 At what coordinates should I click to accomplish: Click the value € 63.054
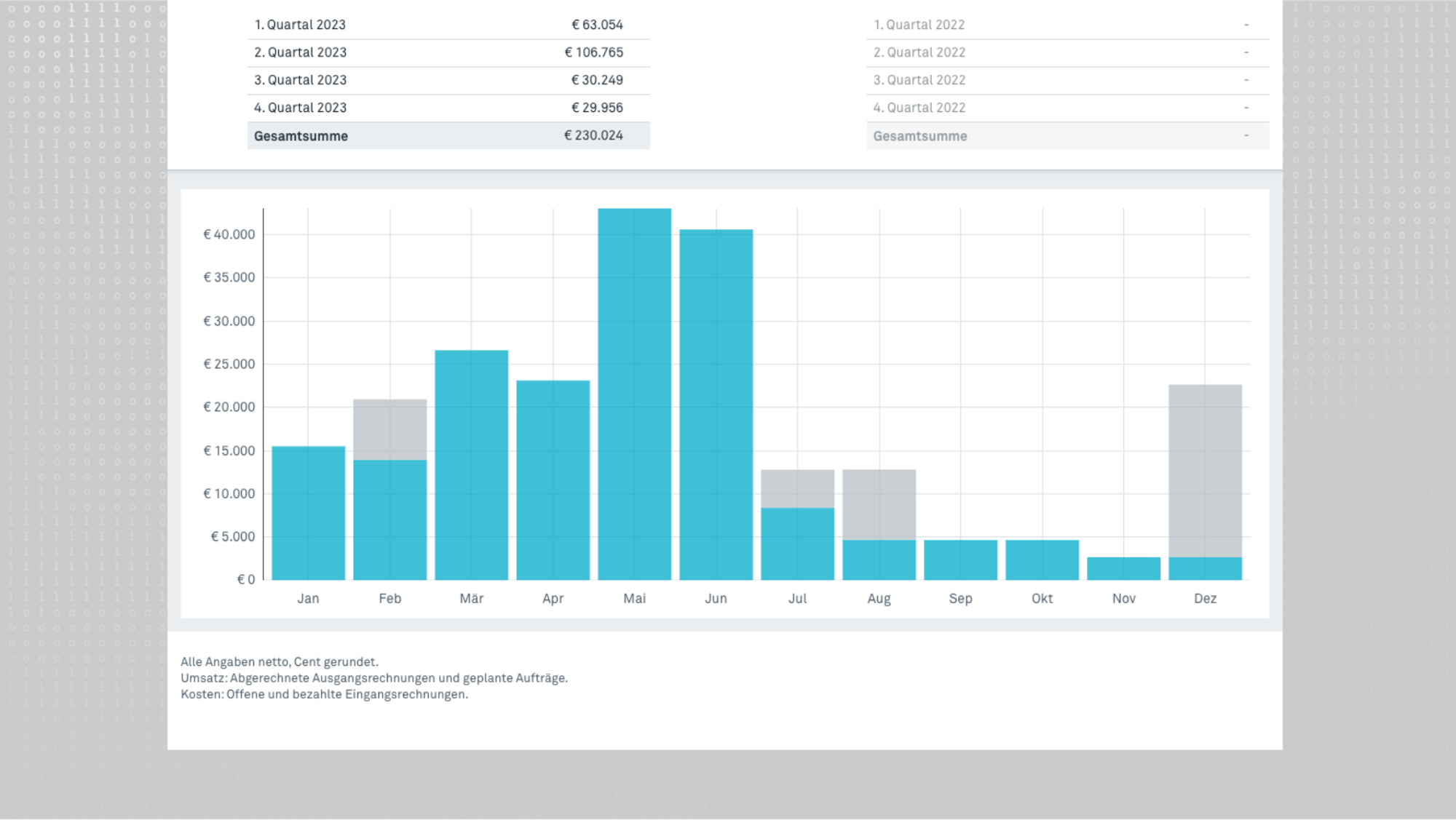coord(597,25)
